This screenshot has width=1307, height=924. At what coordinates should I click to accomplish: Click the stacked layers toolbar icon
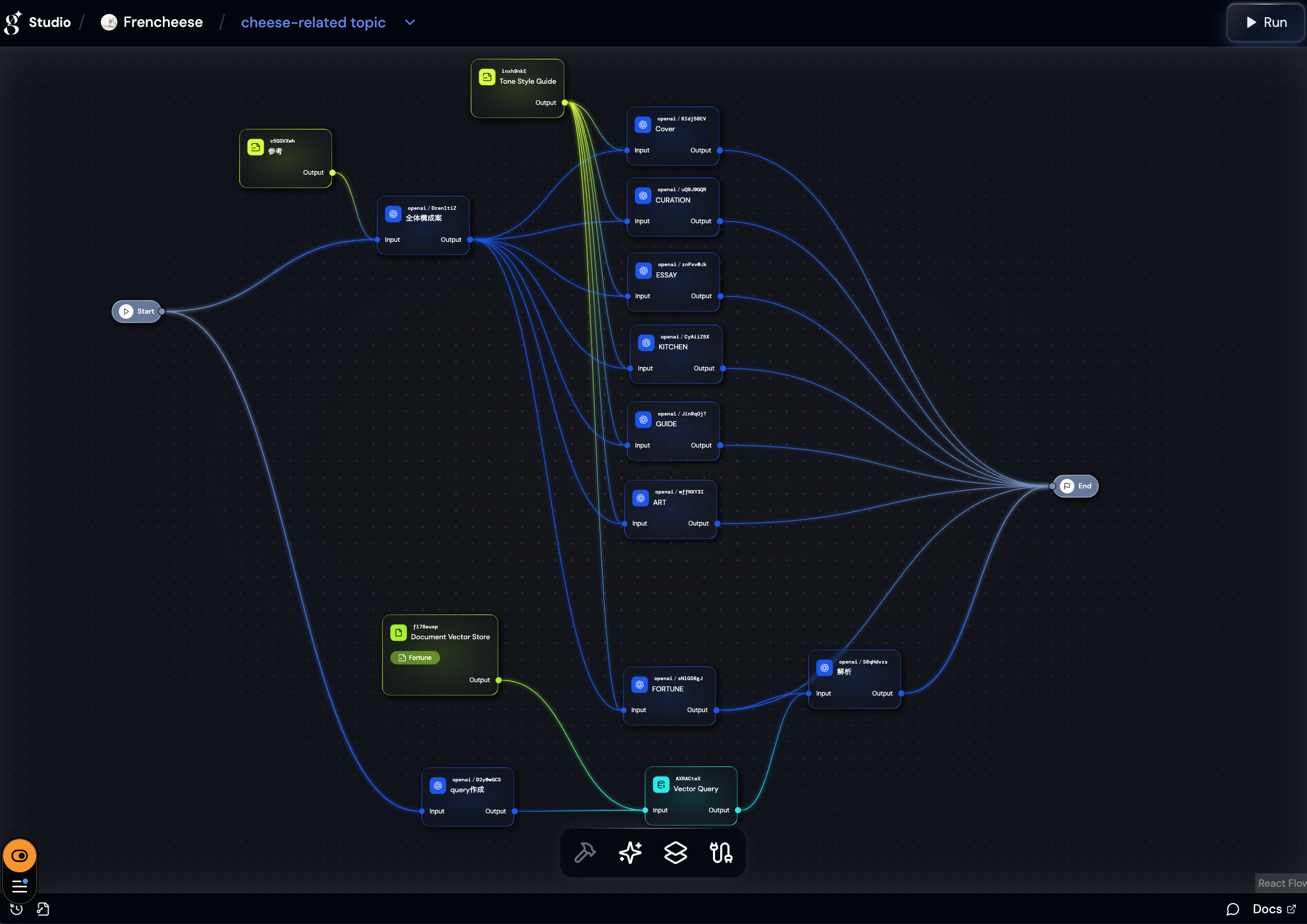pos(676,852)
